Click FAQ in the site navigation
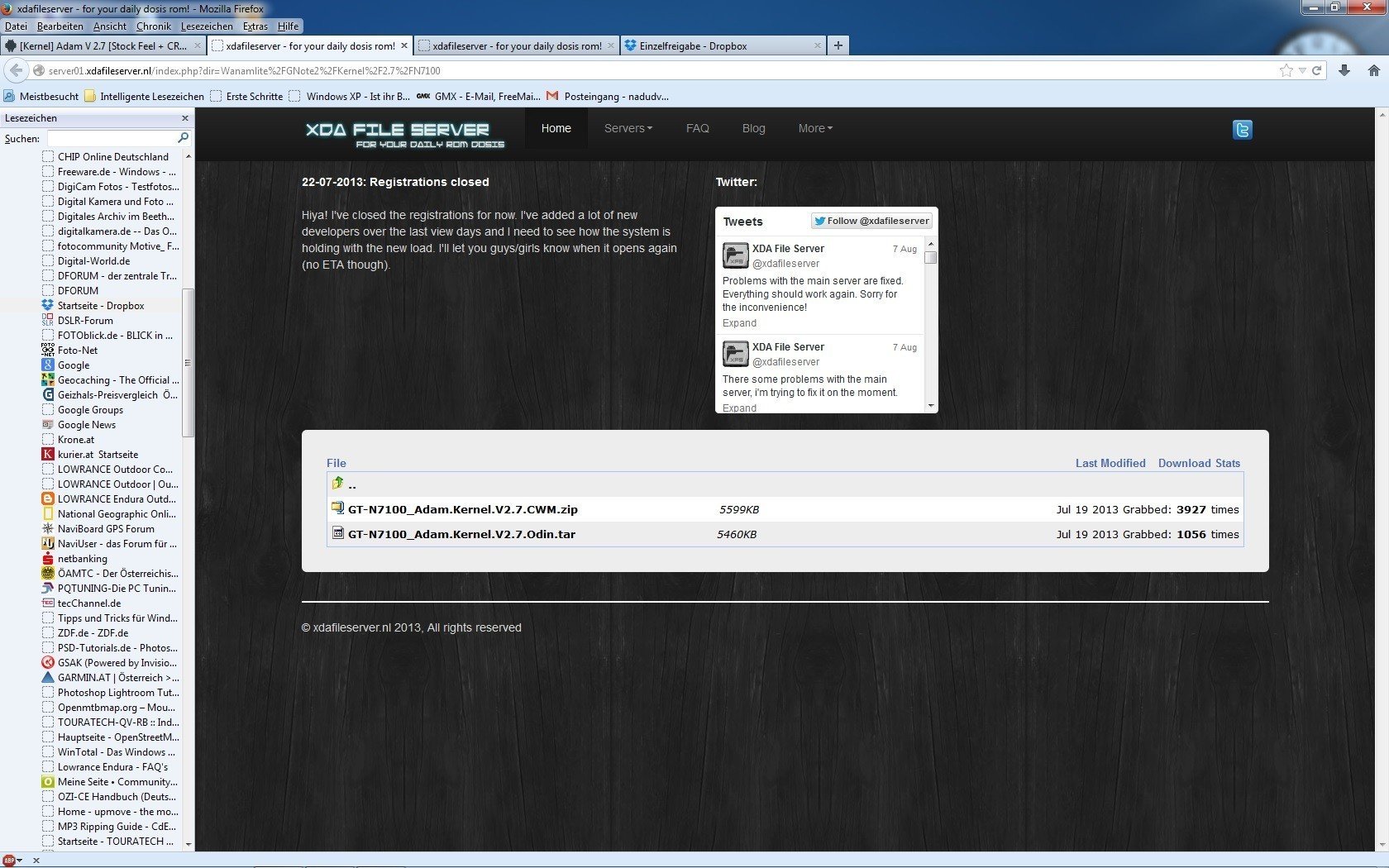This screenshot has width=1389, height=868. click(698, 128)
